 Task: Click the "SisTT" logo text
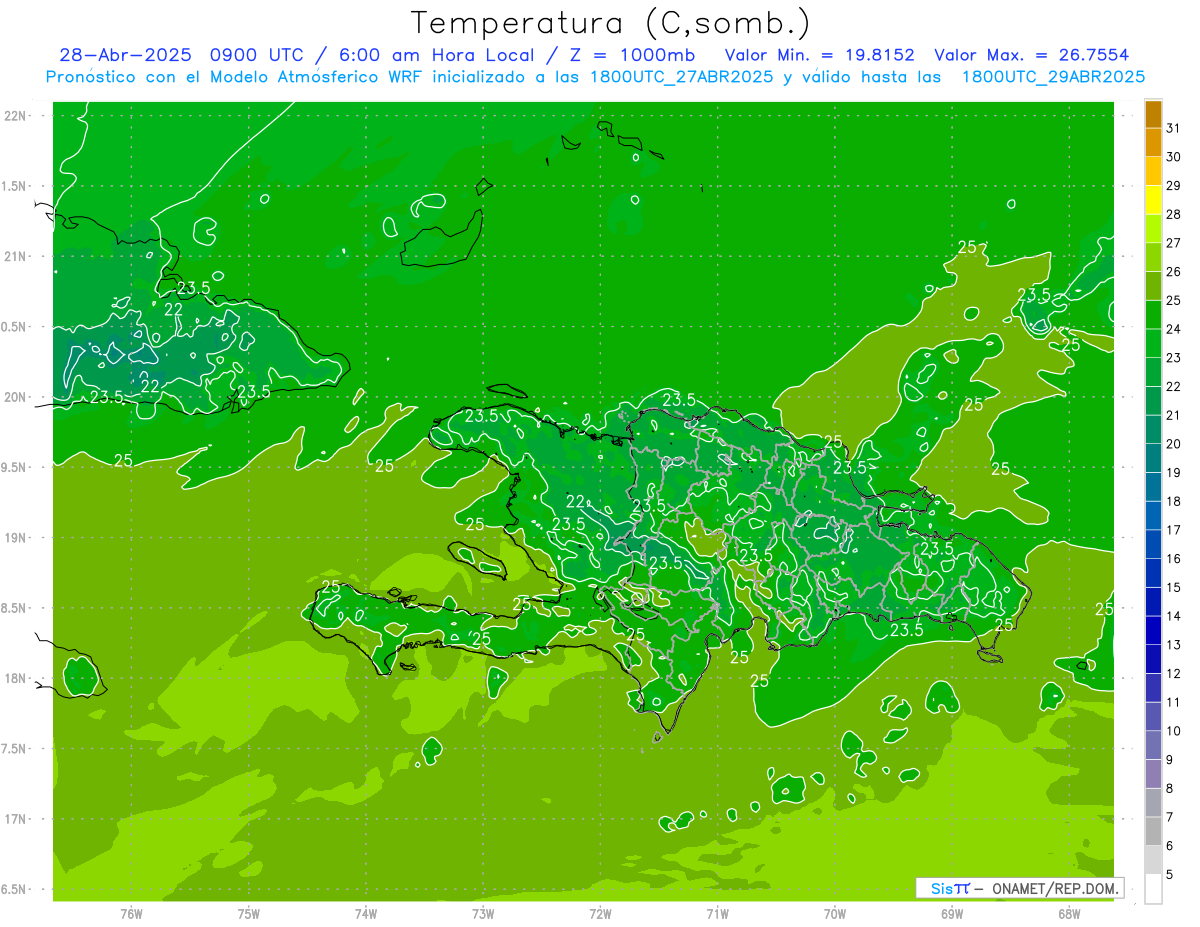950,888
